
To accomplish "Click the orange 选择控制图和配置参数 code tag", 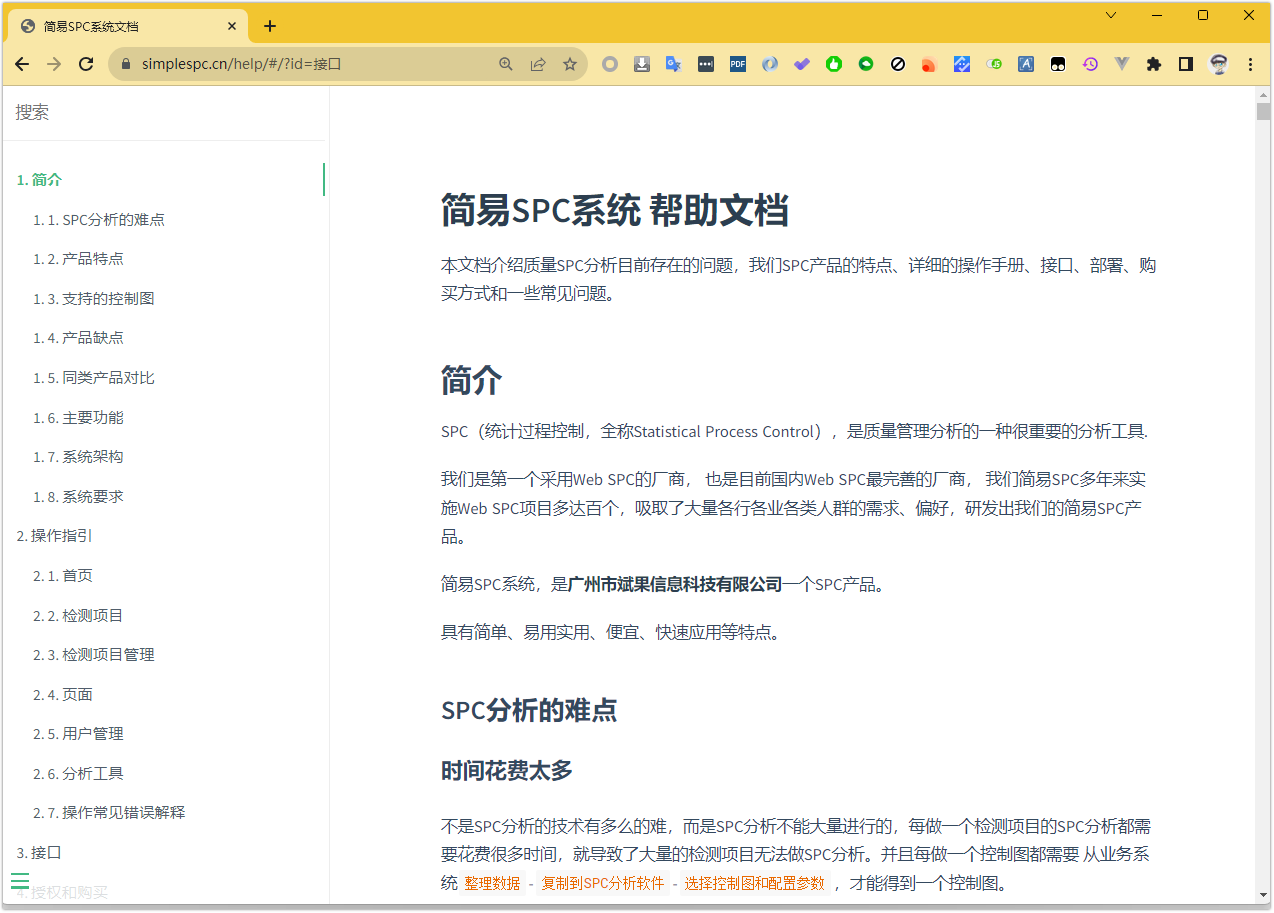I will pyautogui.click(x=755, y=883).
